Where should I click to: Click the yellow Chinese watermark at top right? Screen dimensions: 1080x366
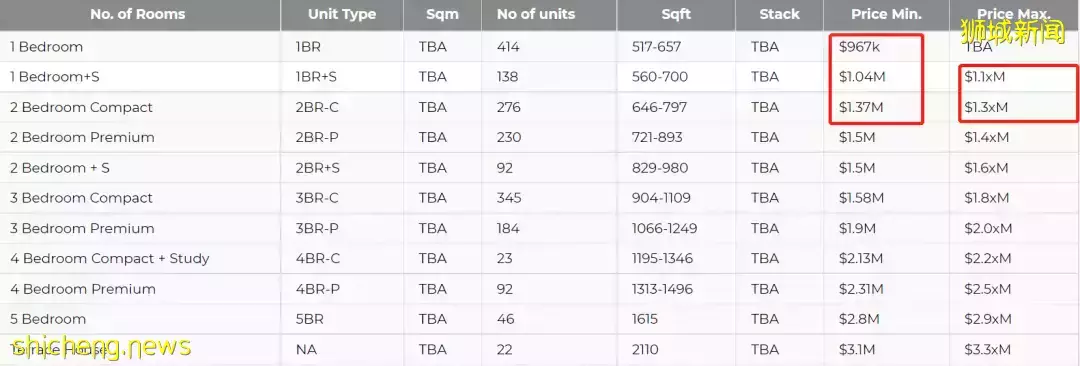(1012, 32)
